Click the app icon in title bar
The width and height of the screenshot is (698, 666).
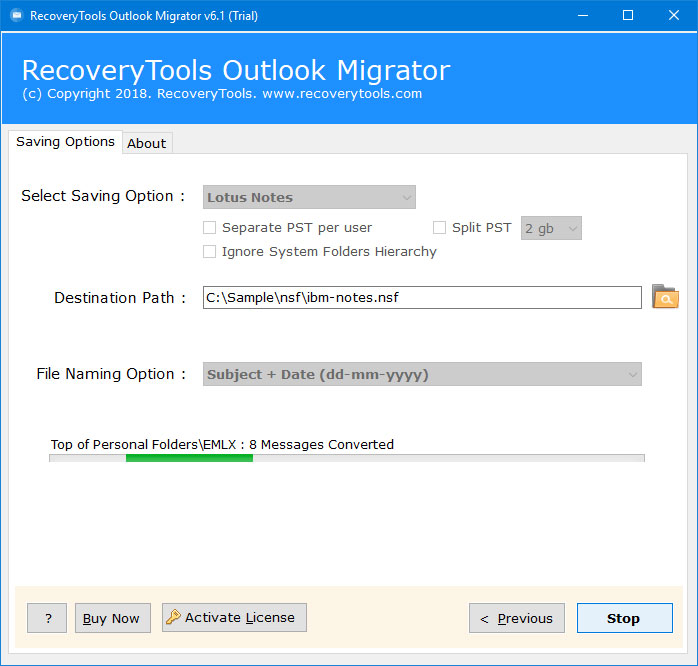pyautogui.click(x=17, y=16)
